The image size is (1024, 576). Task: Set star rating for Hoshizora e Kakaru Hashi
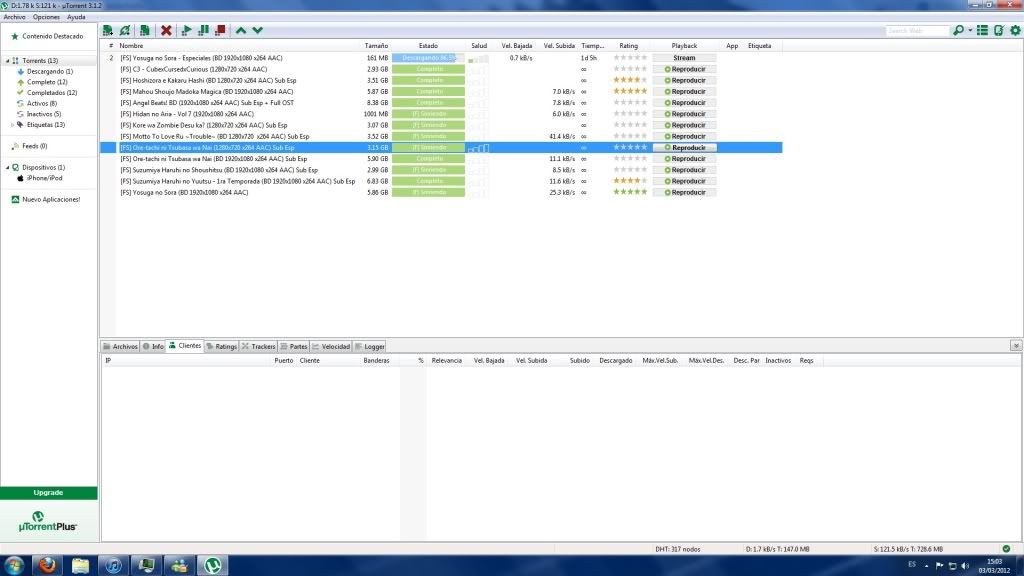tap(630, 80)
